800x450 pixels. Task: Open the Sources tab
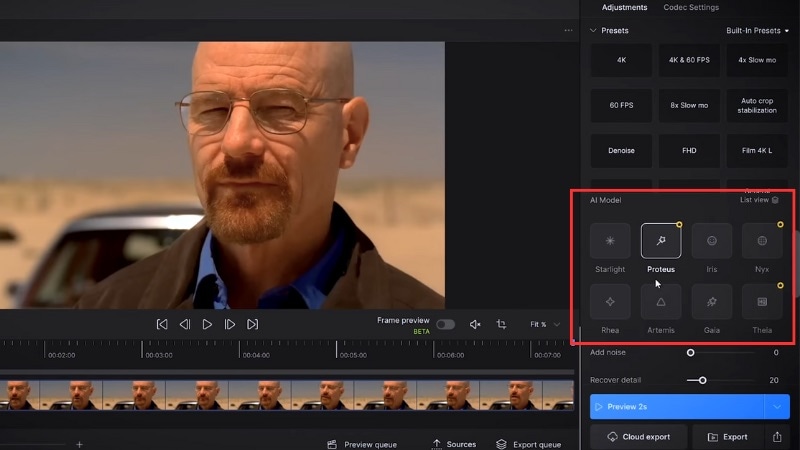454,444
